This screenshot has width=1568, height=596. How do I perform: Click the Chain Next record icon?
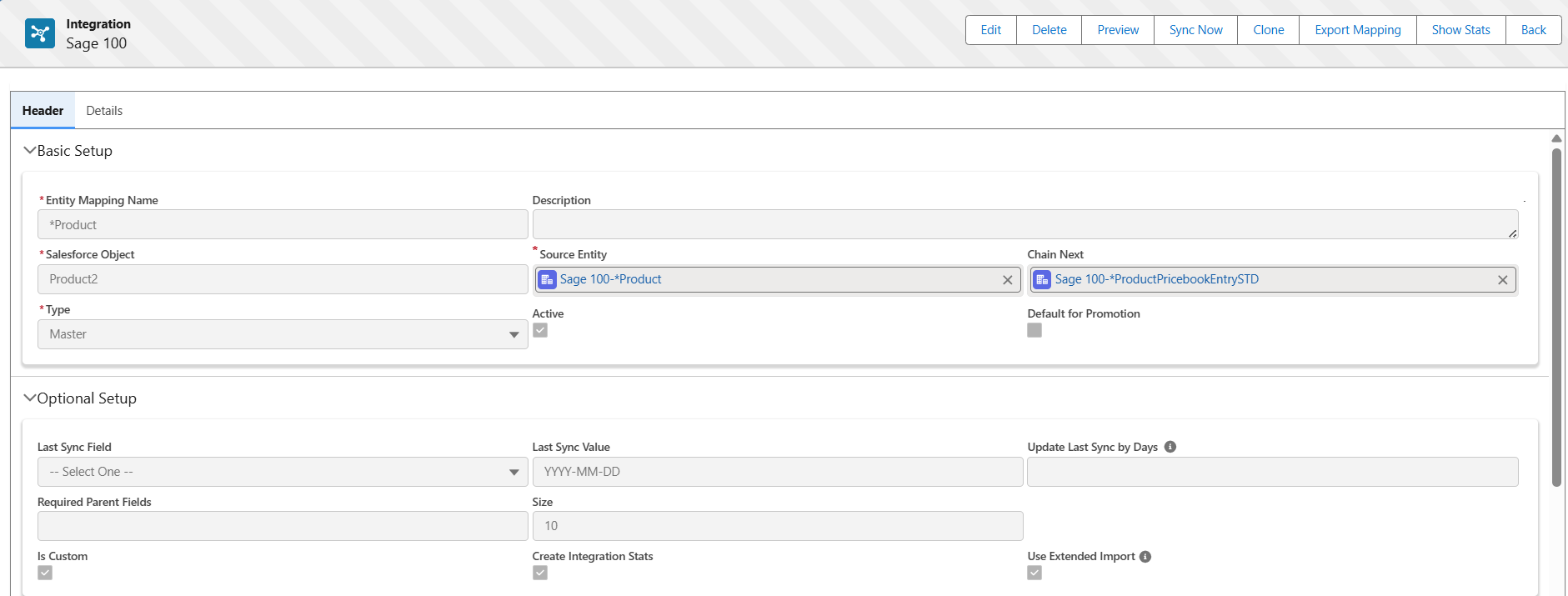tap(1042, 280)
